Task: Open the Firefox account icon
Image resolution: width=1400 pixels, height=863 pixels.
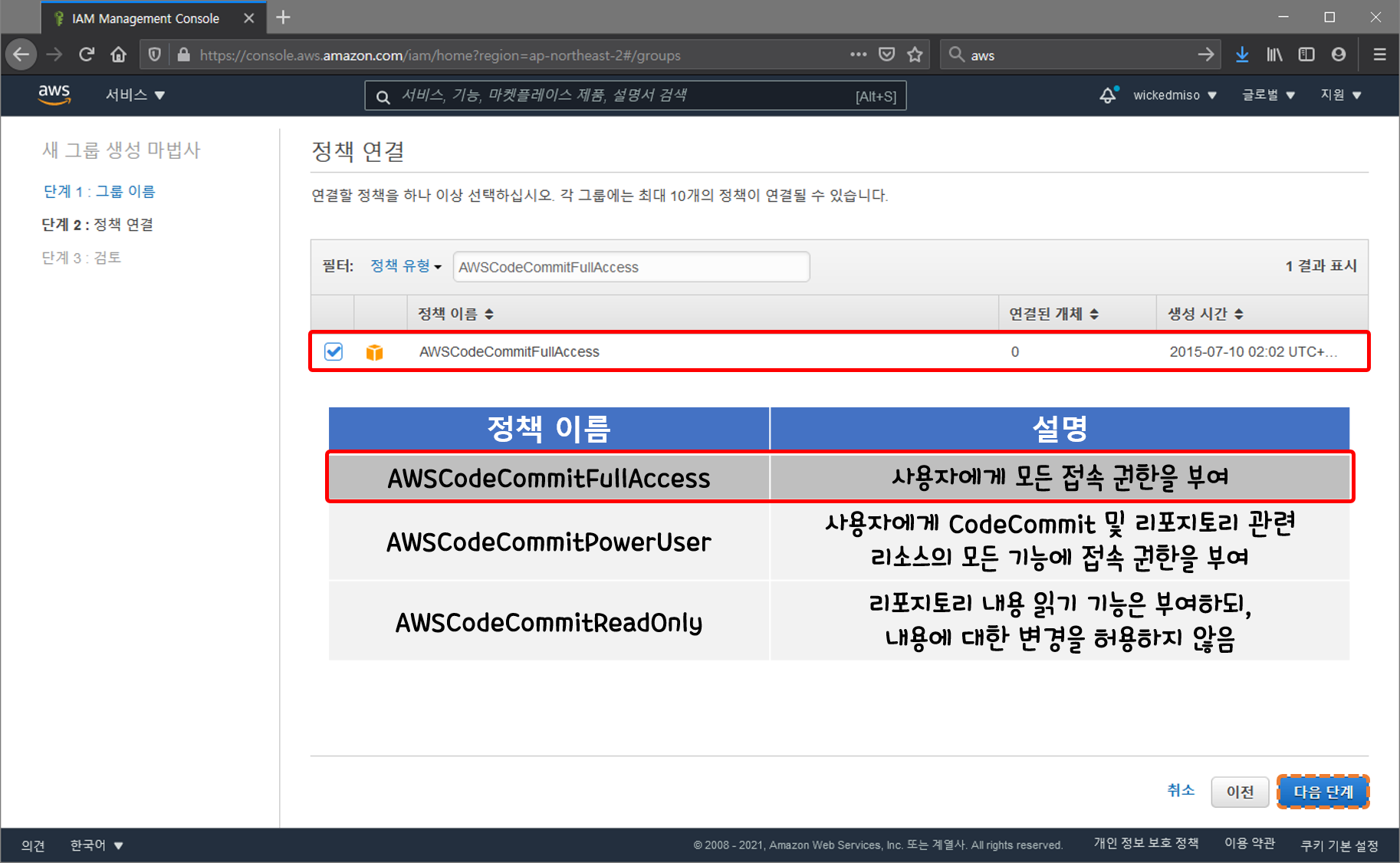Action: [x=1339, y=54]
